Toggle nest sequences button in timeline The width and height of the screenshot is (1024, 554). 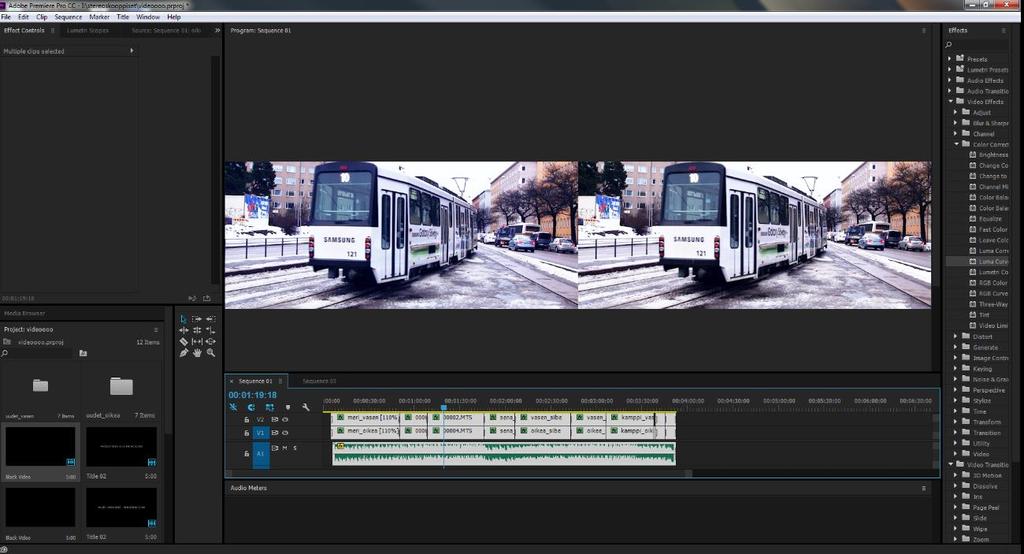tap(233, 407)
